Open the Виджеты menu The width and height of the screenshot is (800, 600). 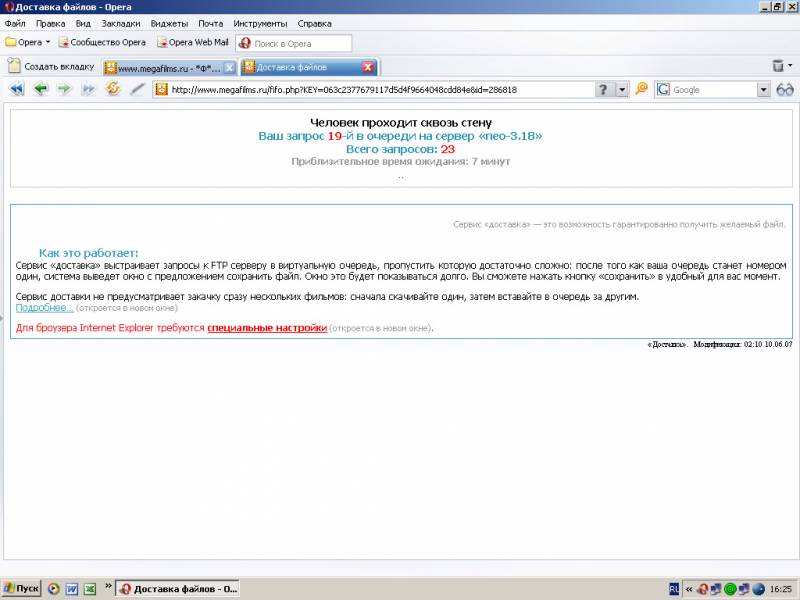[x=169, y=23]
